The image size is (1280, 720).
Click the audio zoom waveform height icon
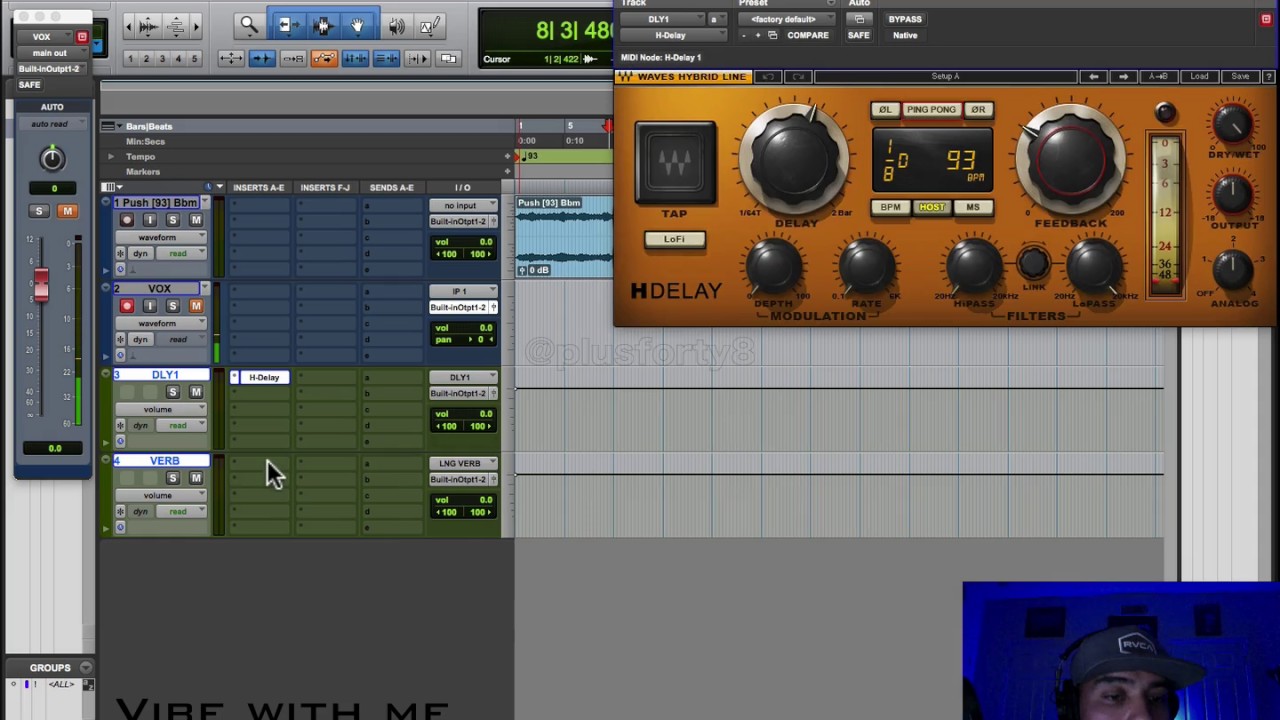click(x=147, y=26)
